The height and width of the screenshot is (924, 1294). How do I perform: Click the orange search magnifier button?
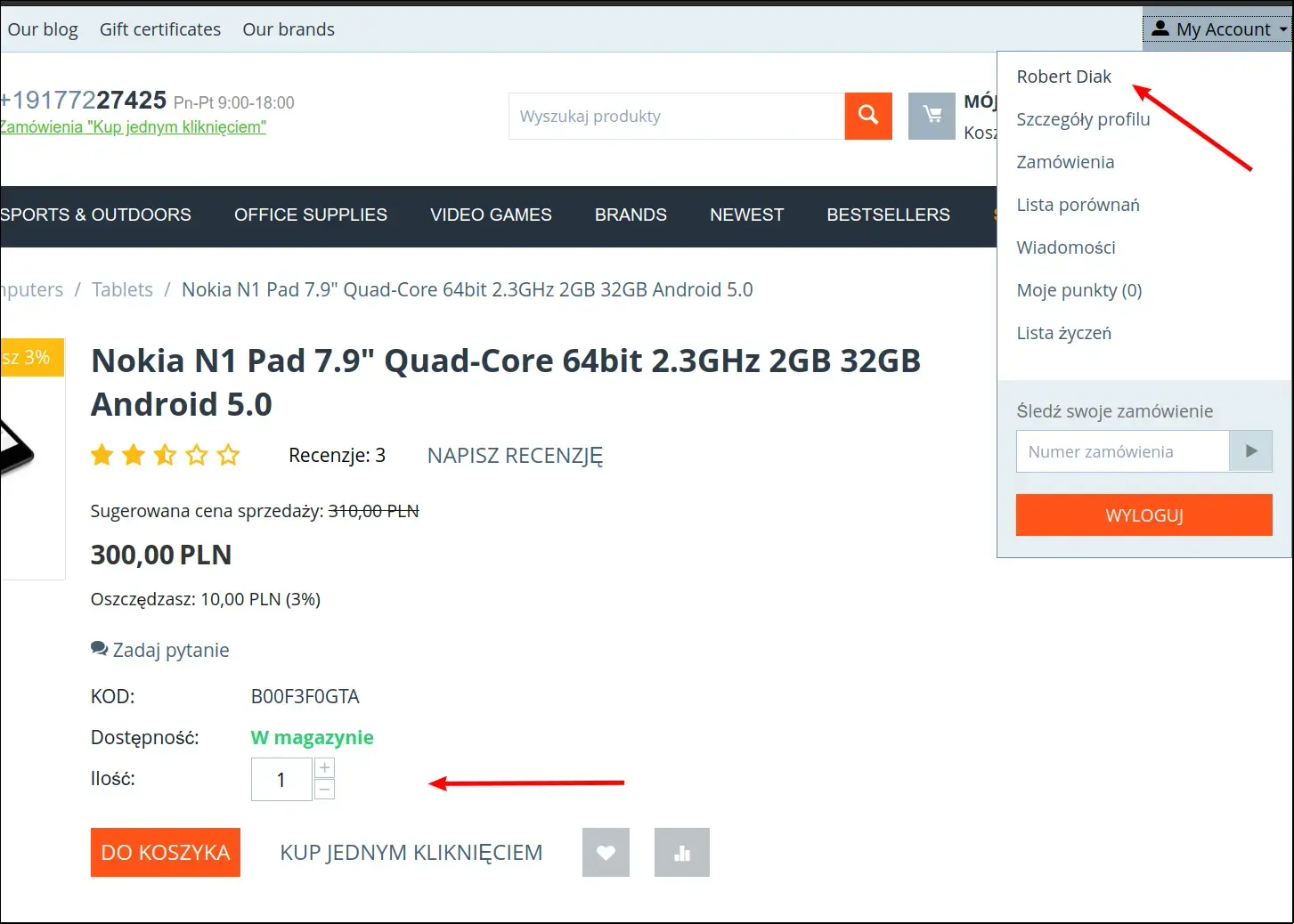tap(868, 116)
